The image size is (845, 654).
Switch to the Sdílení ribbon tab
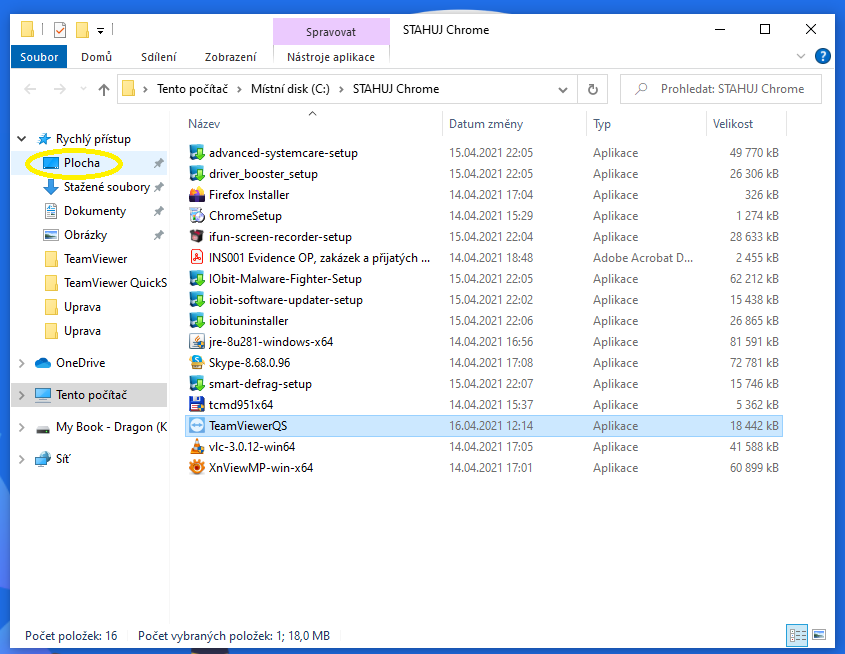[x=158, y=57]
